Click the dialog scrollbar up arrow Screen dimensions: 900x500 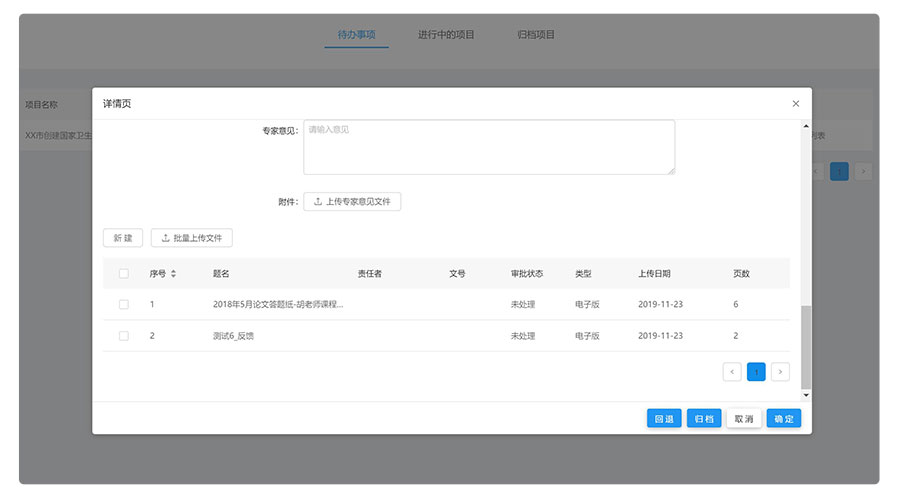pyautogui.click(x=806, y=126)
